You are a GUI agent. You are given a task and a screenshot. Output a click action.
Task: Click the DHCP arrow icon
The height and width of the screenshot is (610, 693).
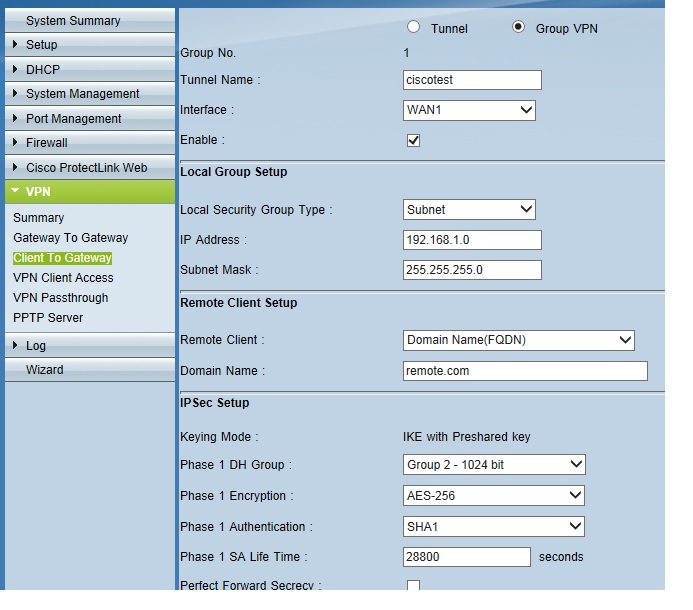coord(15,69)
